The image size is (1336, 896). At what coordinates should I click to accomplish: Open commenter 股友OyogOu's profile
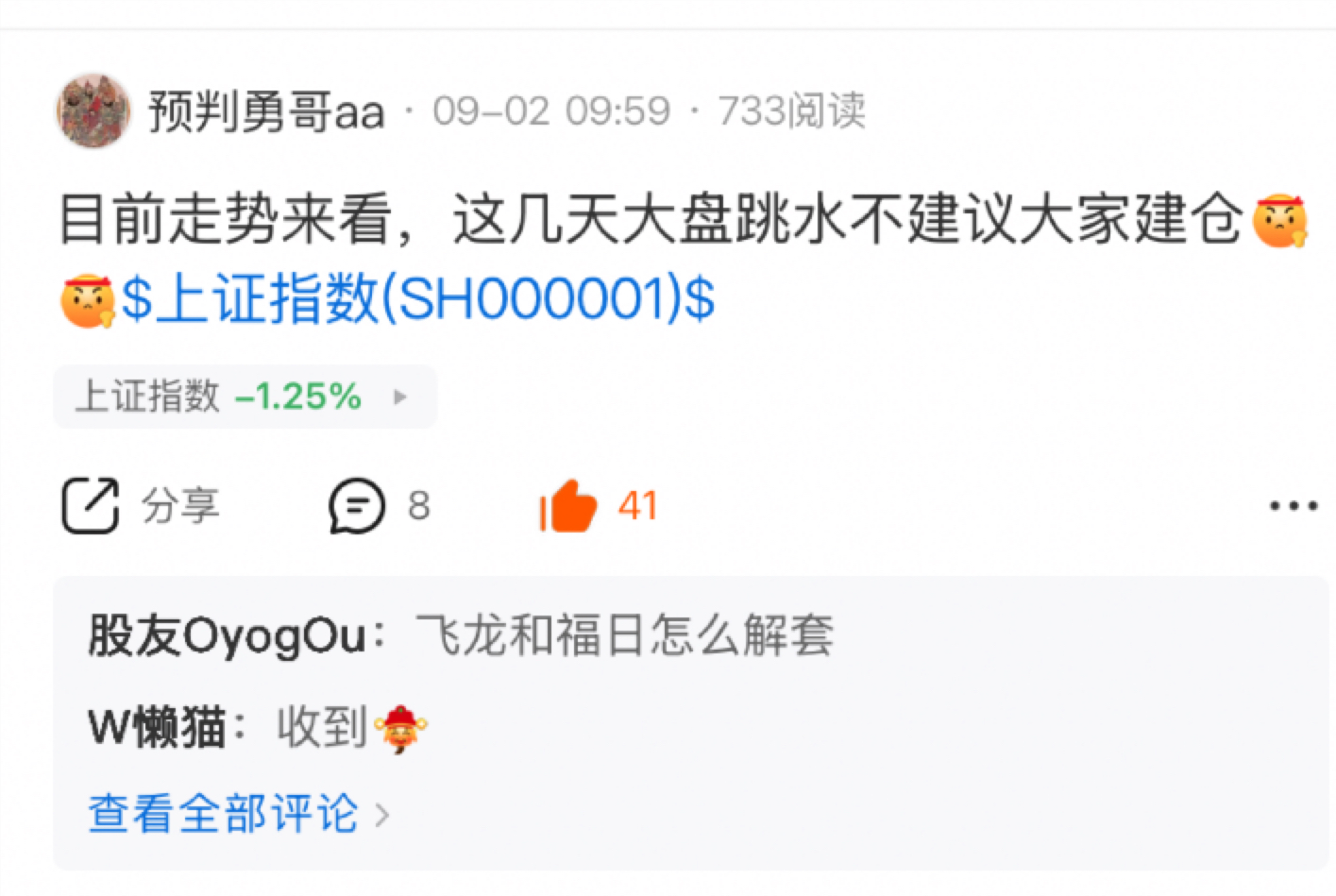[227, 635]
